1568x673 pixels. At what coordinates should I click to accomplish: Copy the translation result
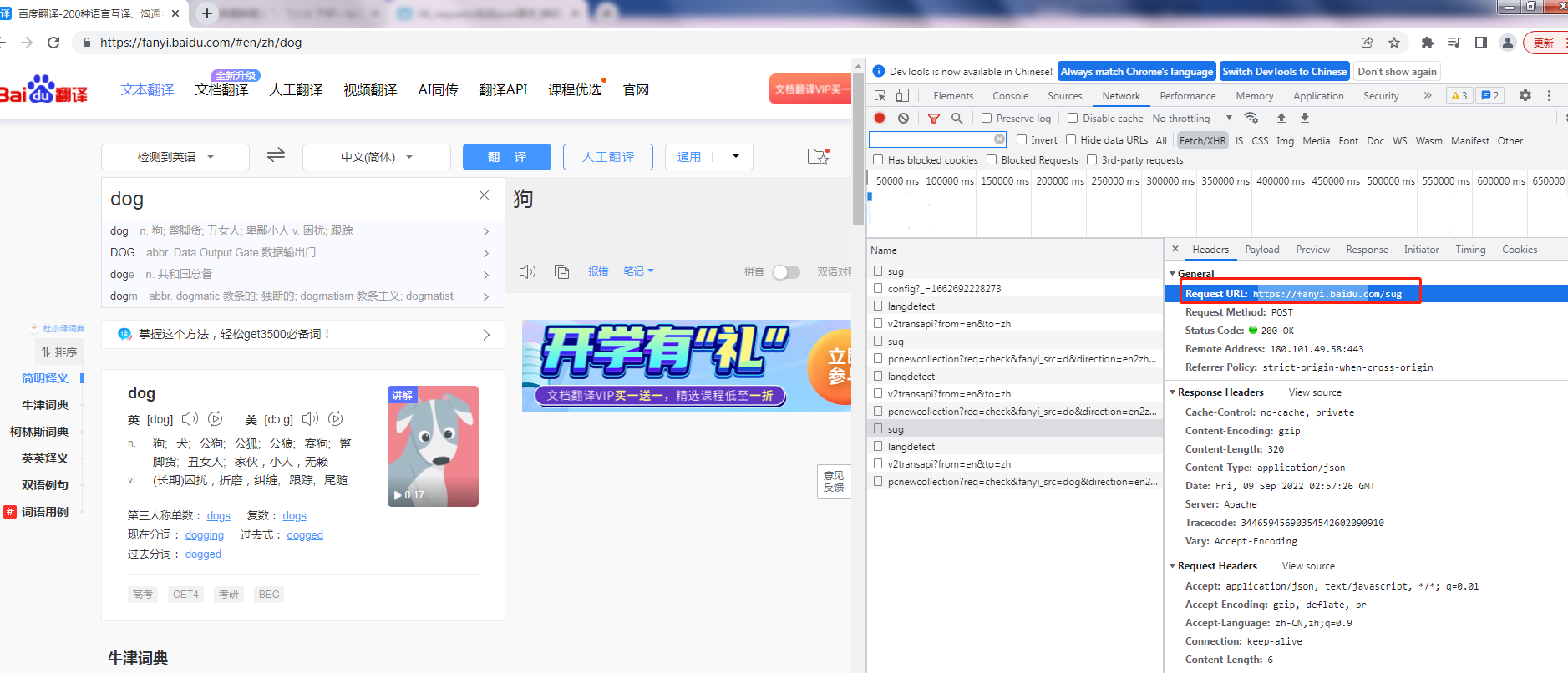point(562,271)
